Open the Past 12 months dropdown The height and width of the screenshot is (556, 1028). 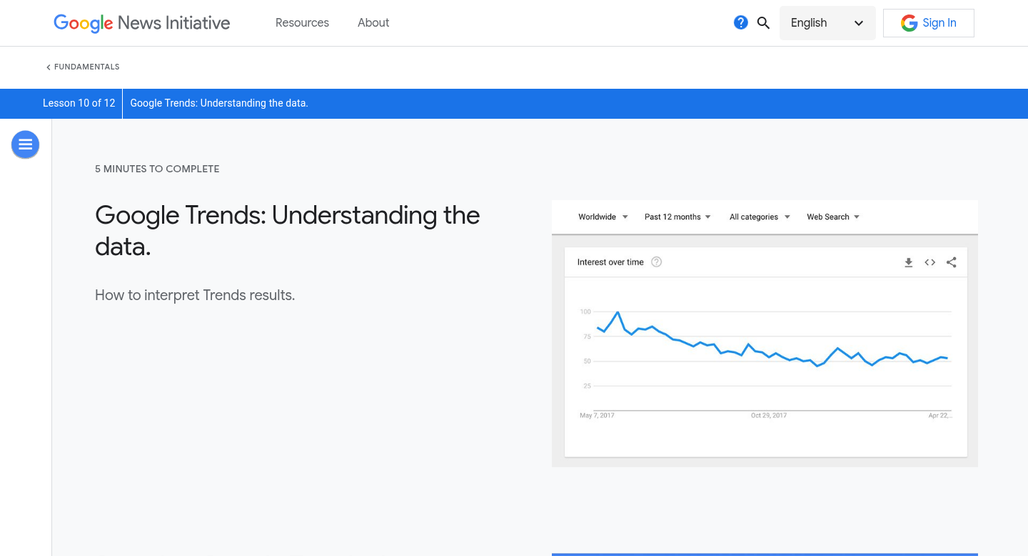[677, 217]
